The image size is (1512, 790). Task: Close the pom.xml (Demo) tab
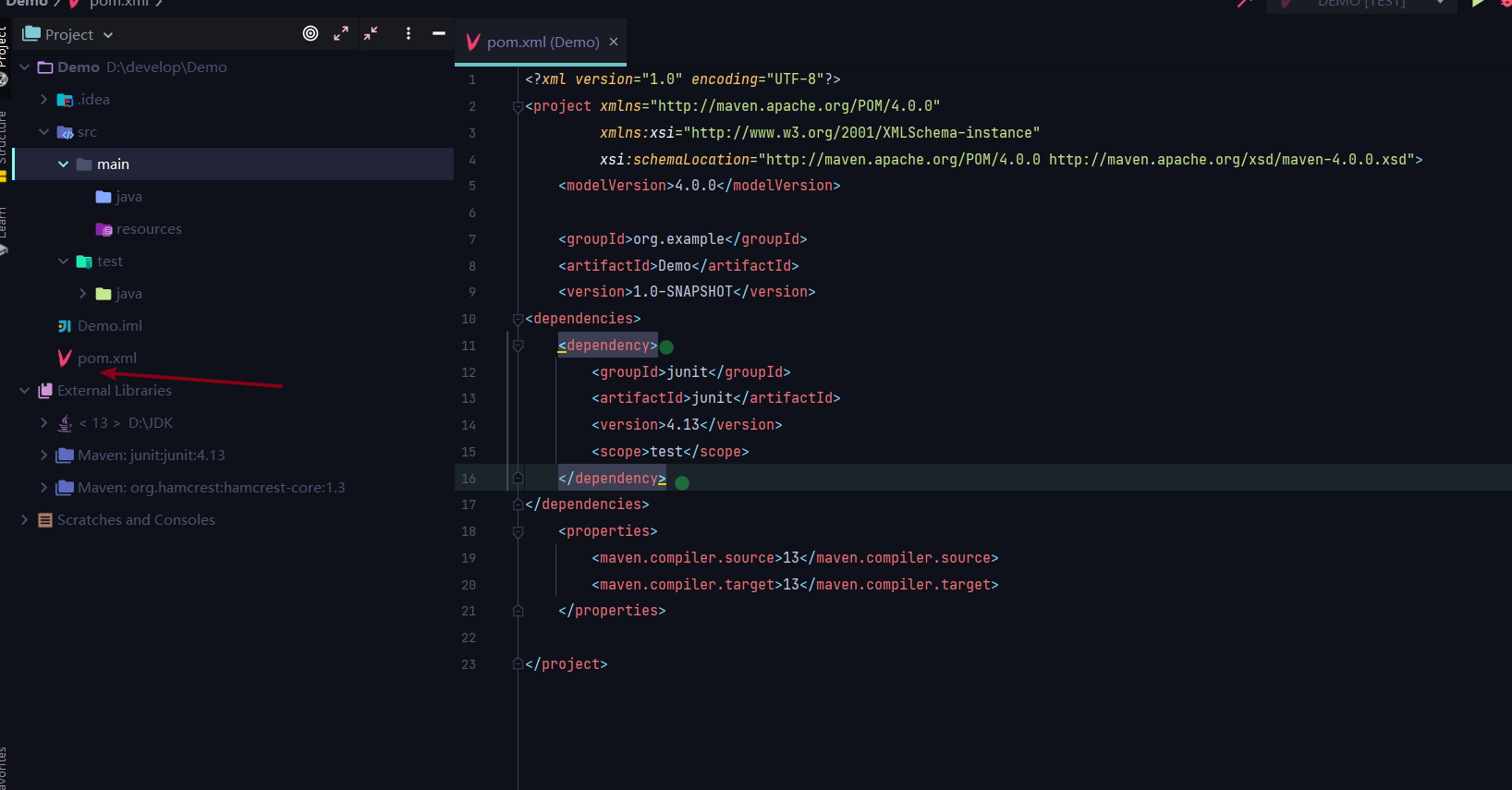tap(614, 42)
